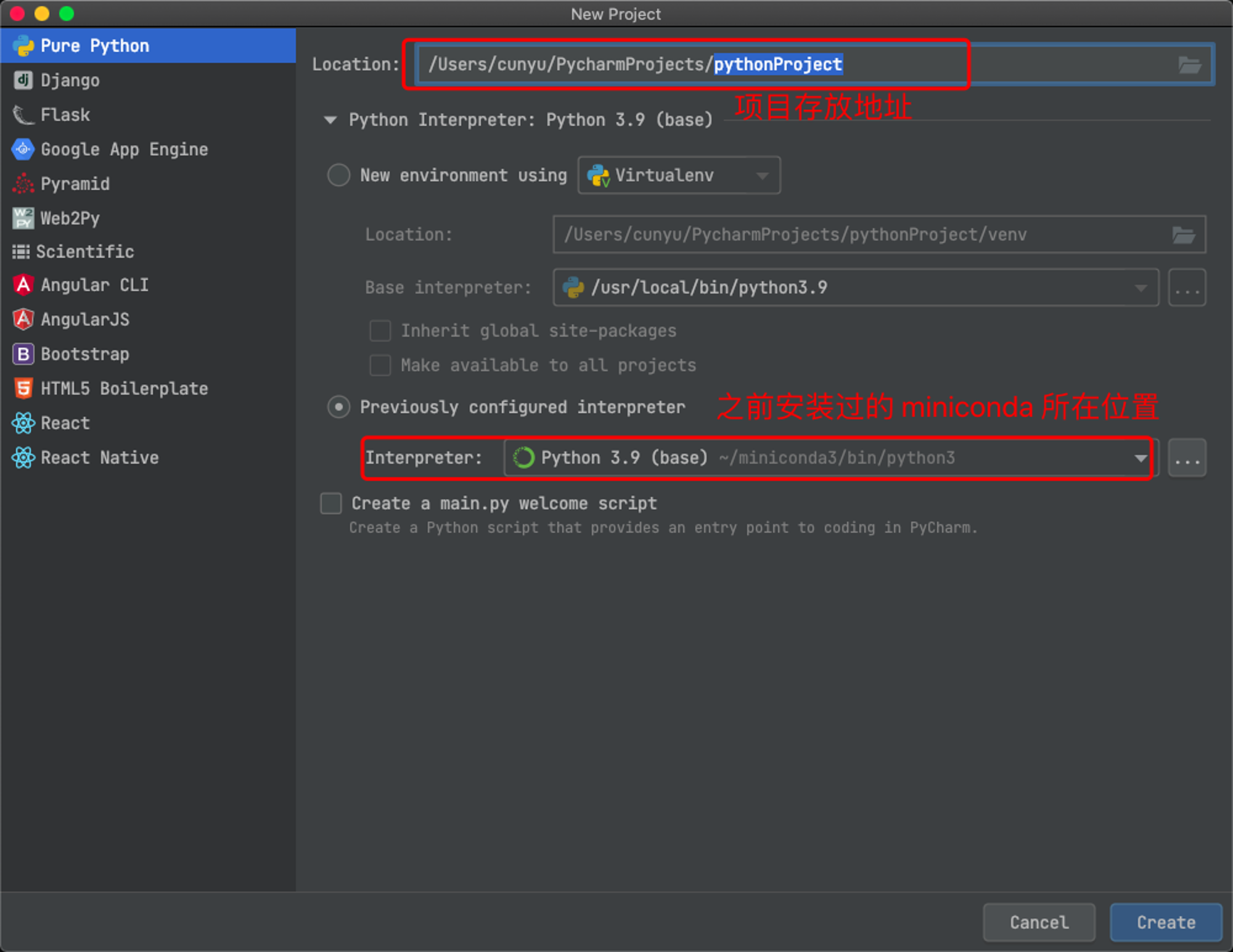Choose the Google App Engine project type

[x=148, y=149]
